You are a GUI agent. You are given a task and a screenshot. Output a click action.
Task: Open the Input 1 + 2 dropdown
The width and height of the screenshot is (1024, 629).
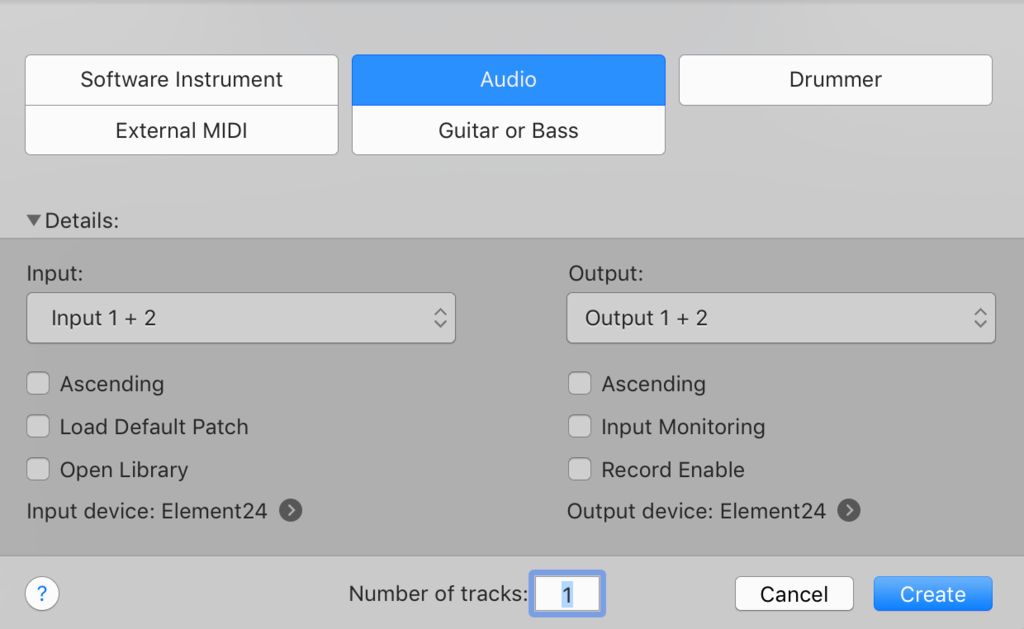241,318
